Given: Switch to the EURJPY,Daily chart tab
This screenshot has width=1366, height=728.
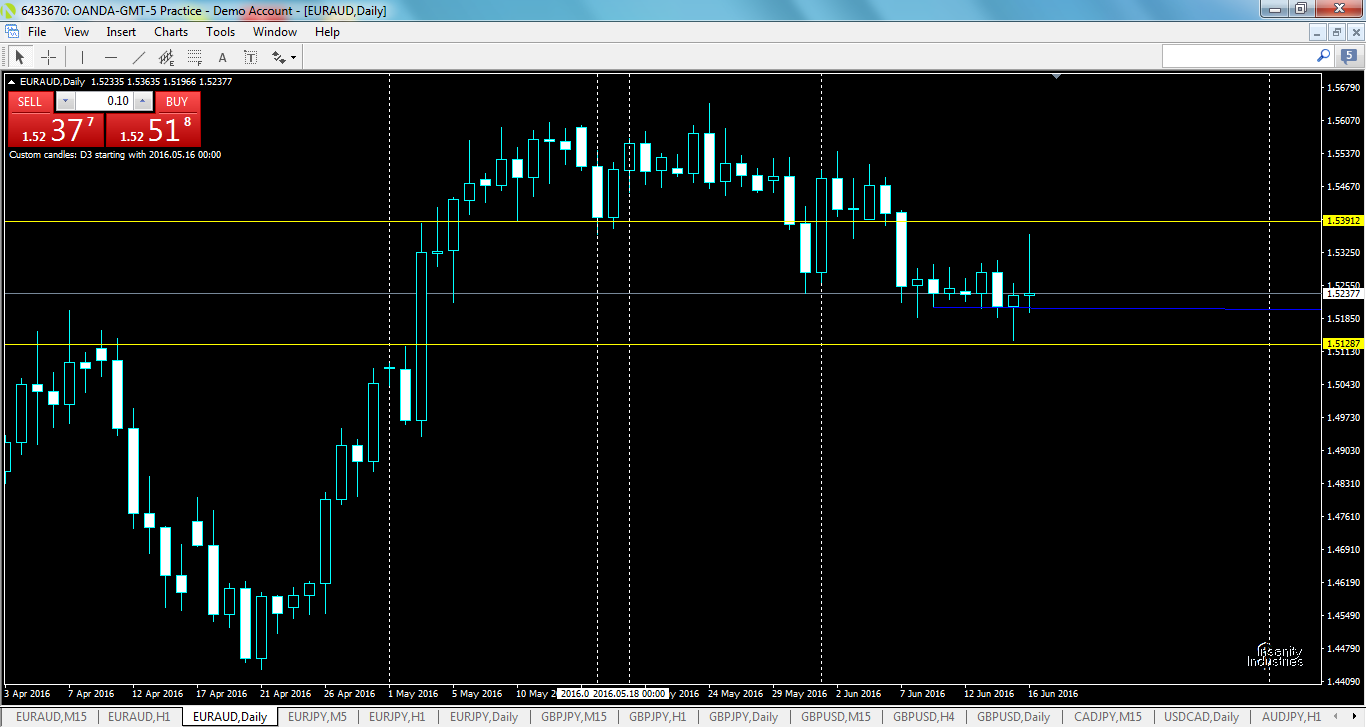Looking at the screenshot, I should tap(482, 717).
